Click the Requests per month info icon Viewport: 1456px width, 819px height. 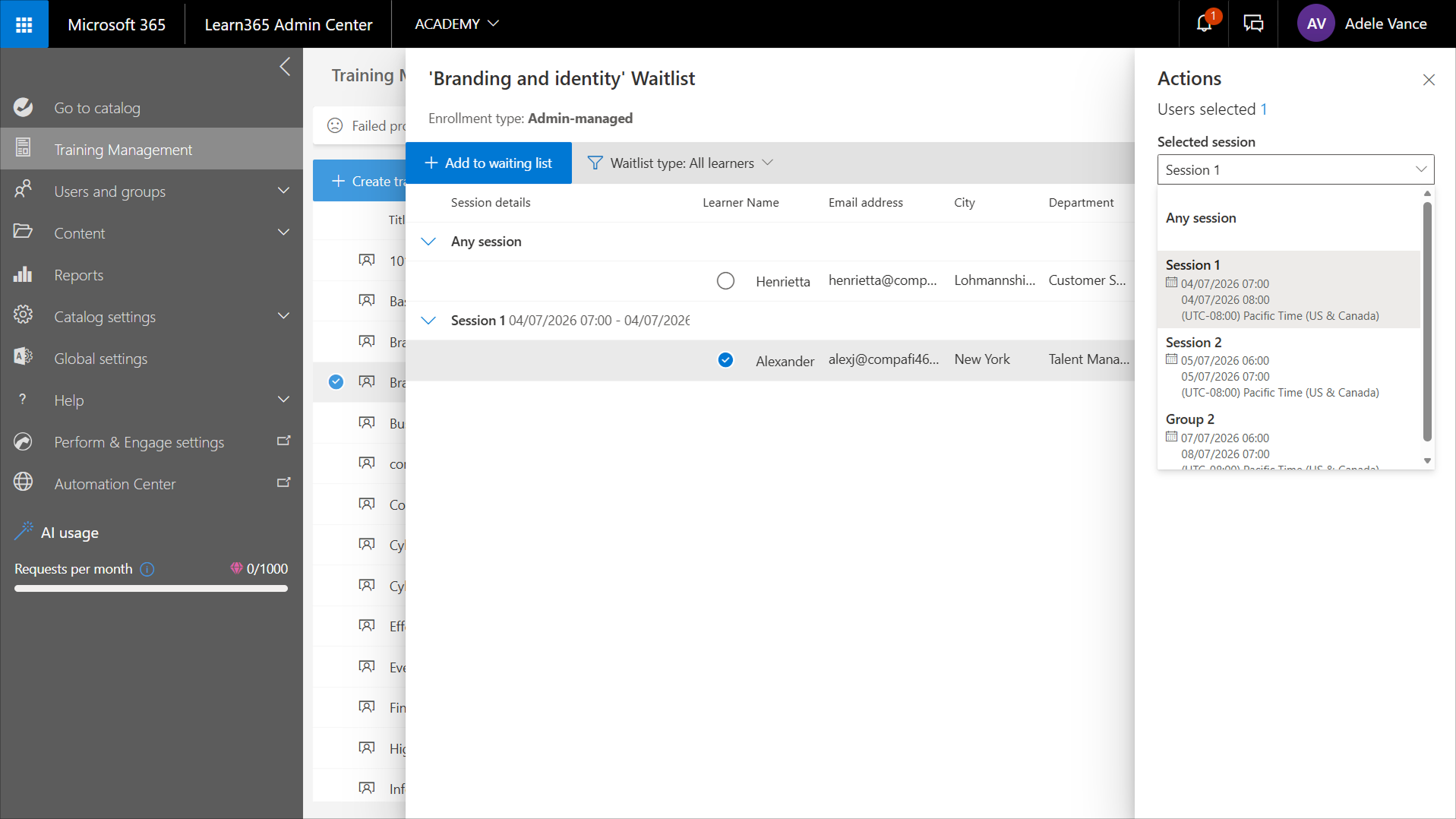(147, 569)
